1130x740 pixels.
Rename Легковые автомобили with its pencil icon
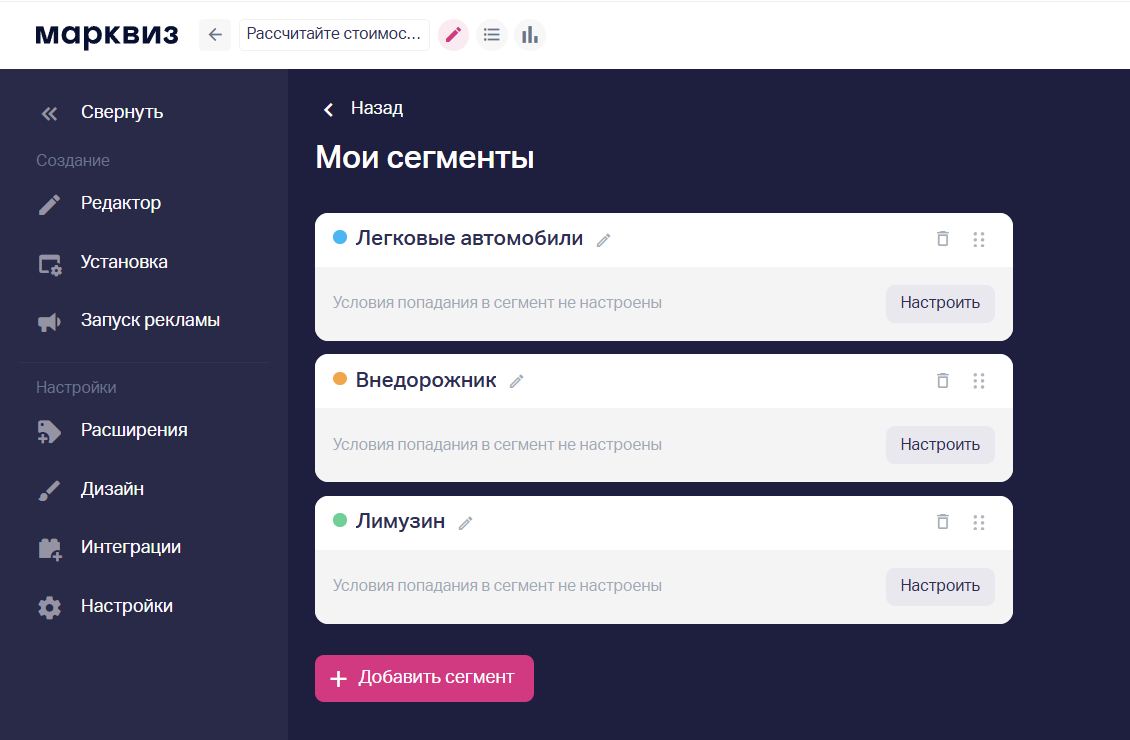(603, 241)
